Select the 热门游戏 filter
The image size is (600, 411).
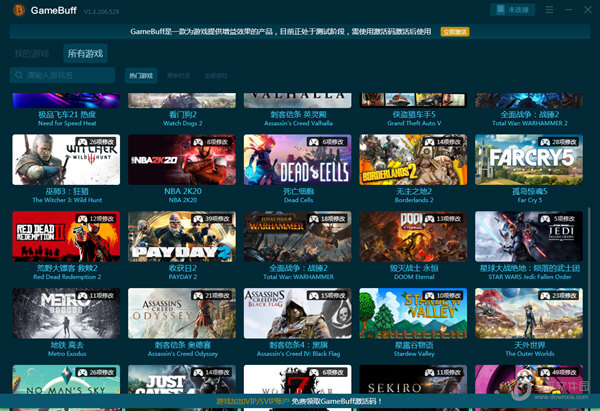[x=141, y=76]
